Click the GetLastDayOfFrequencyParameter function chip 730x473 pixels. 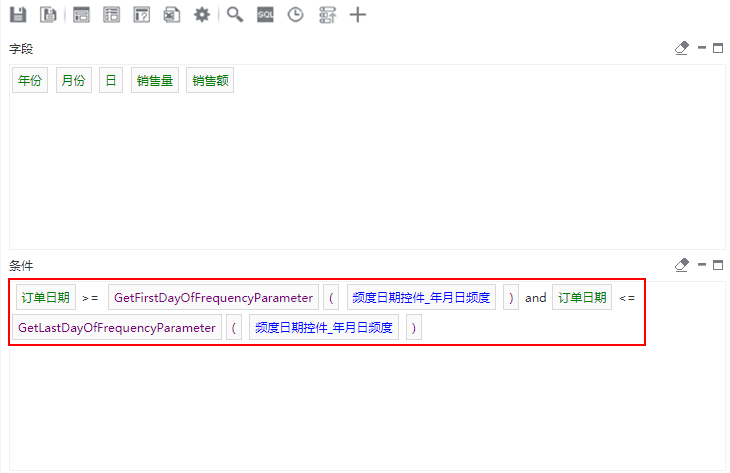pos(117,328)
